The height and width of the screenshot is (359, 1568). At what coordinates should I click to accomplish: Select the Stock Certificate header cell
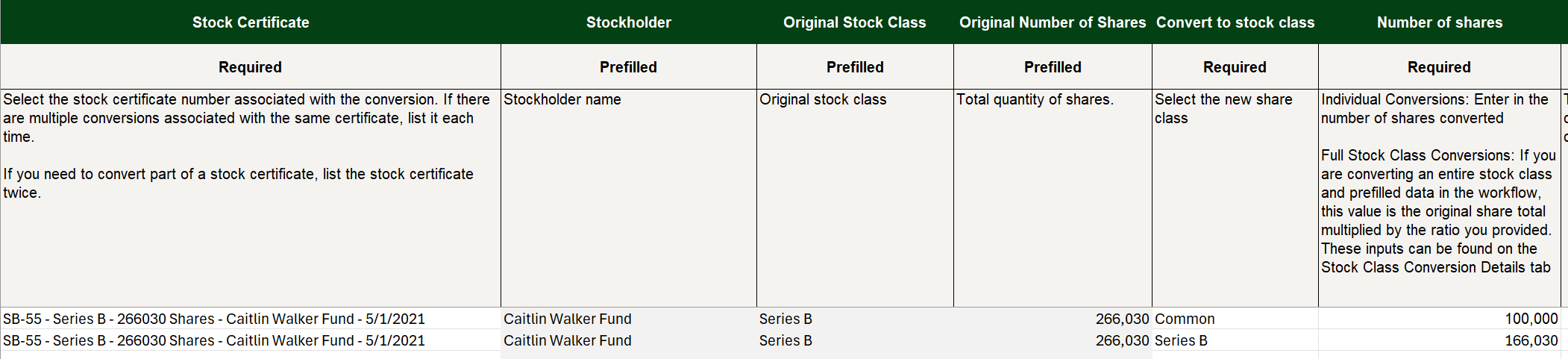click(x=251, y=22)
